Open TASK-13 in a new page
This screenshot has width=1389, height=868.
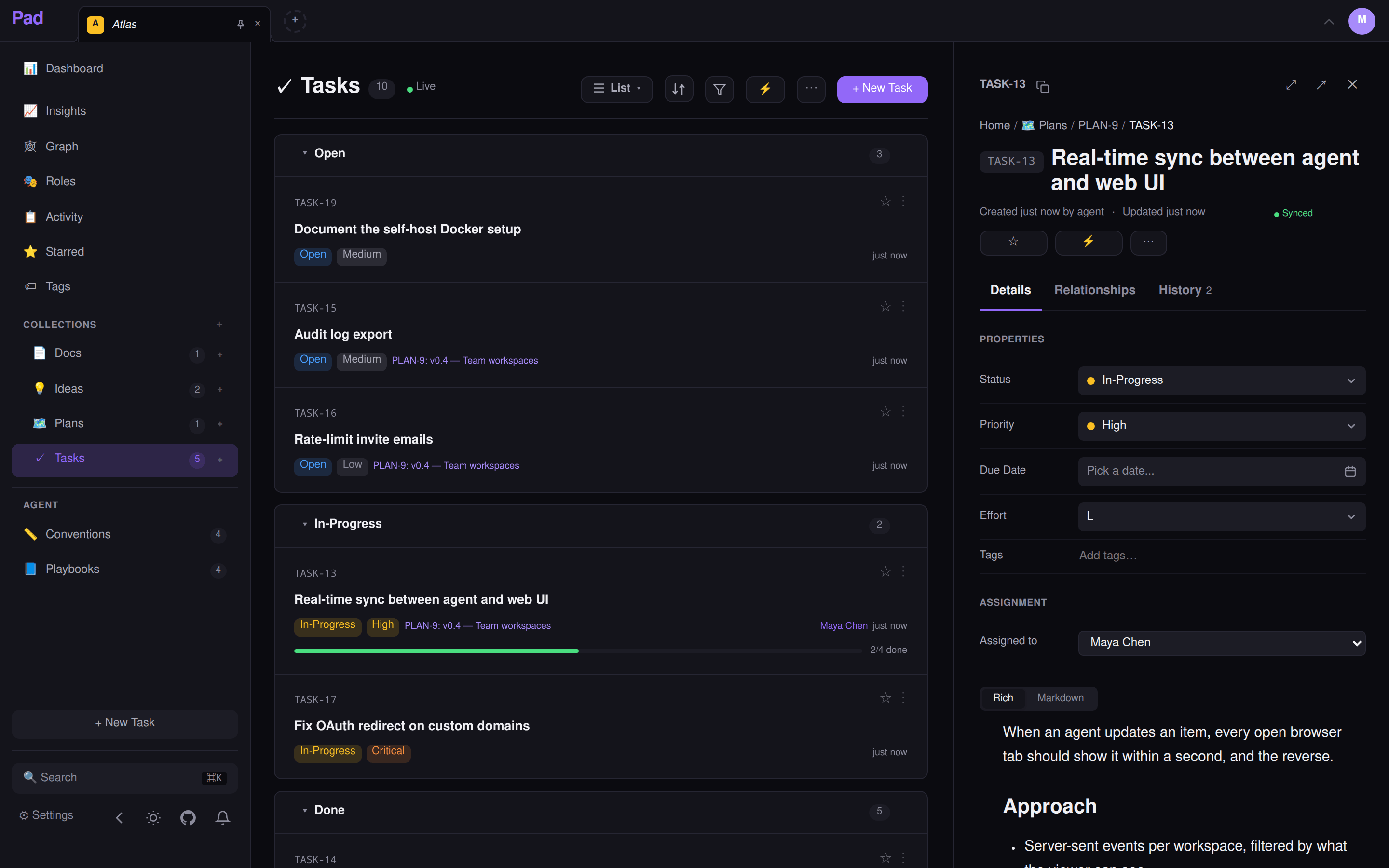pos(1321,85)
